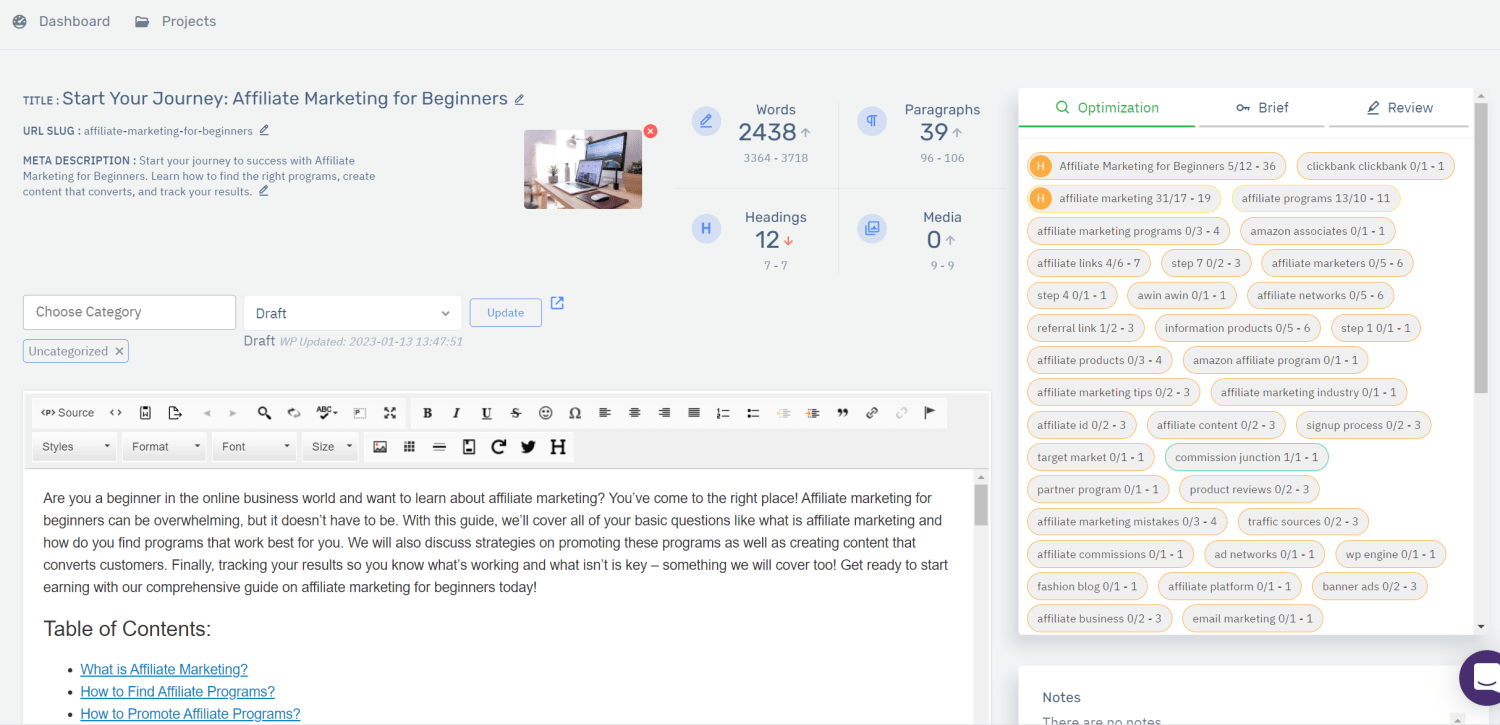Open the Review tab
Screen dimensions: 1500x725
click(1399, 108)
